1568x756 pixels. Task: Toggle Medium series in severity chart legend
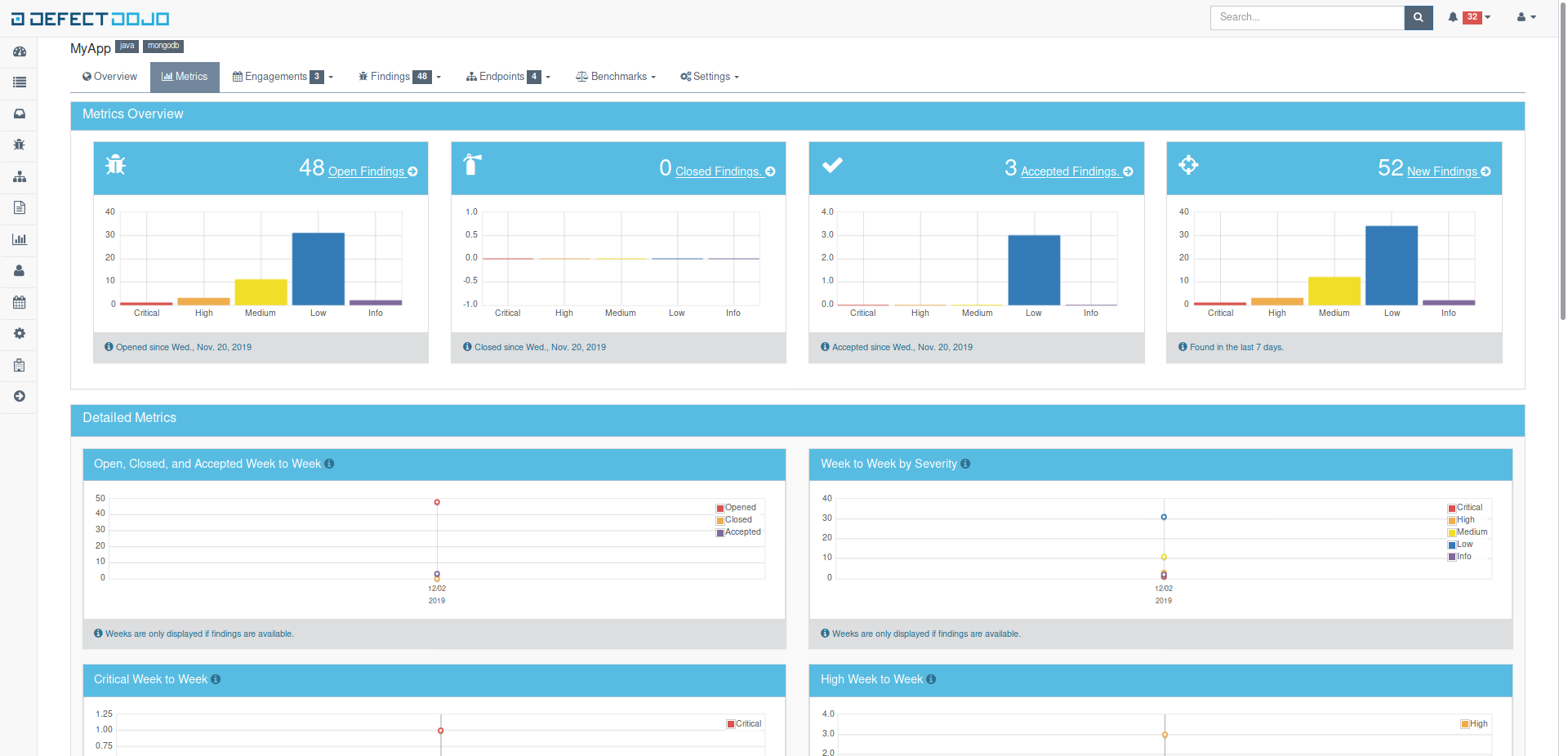(1468, 532)
